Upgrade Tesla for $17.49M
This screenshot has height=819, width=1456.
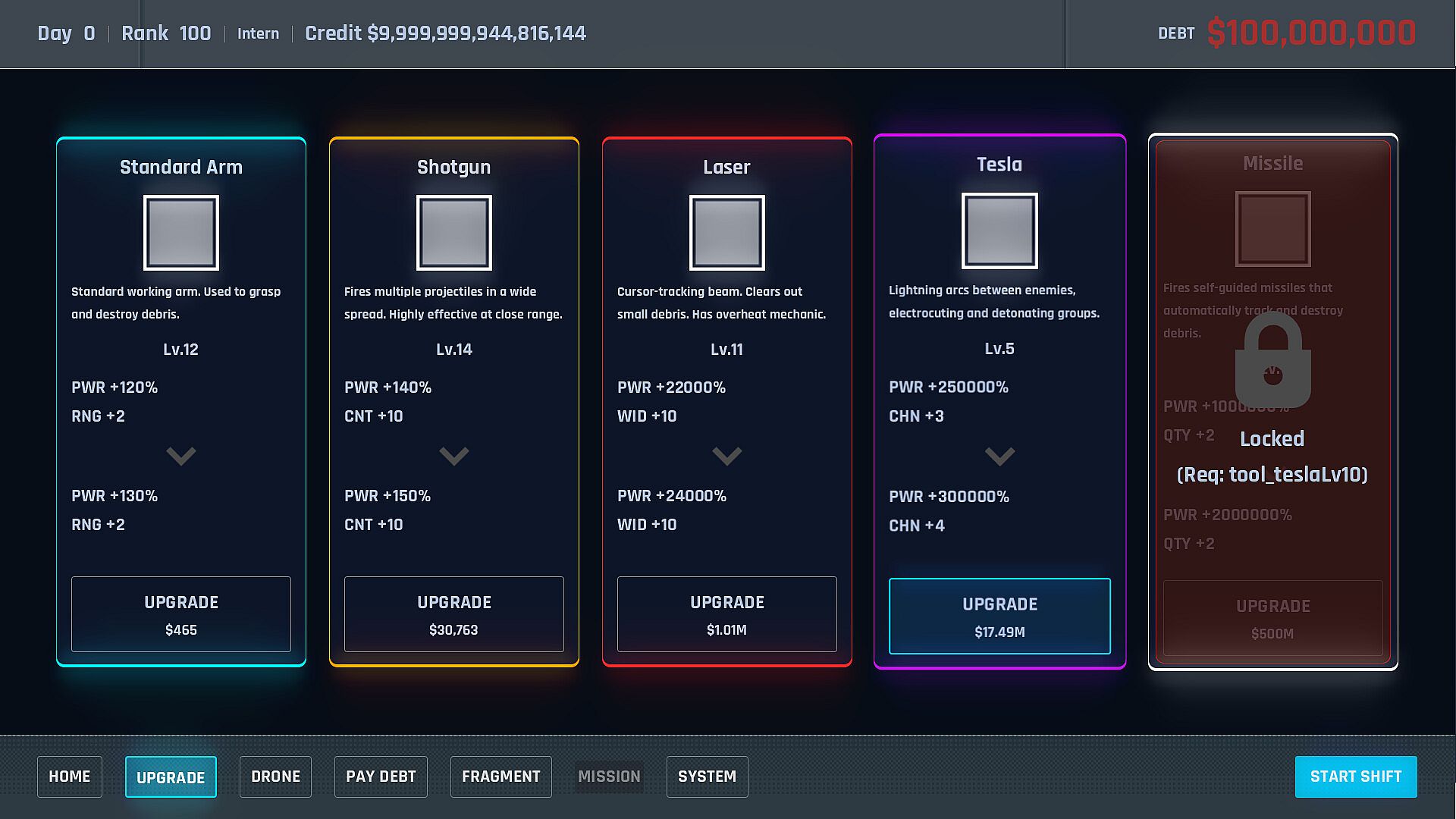click(999, 616)
